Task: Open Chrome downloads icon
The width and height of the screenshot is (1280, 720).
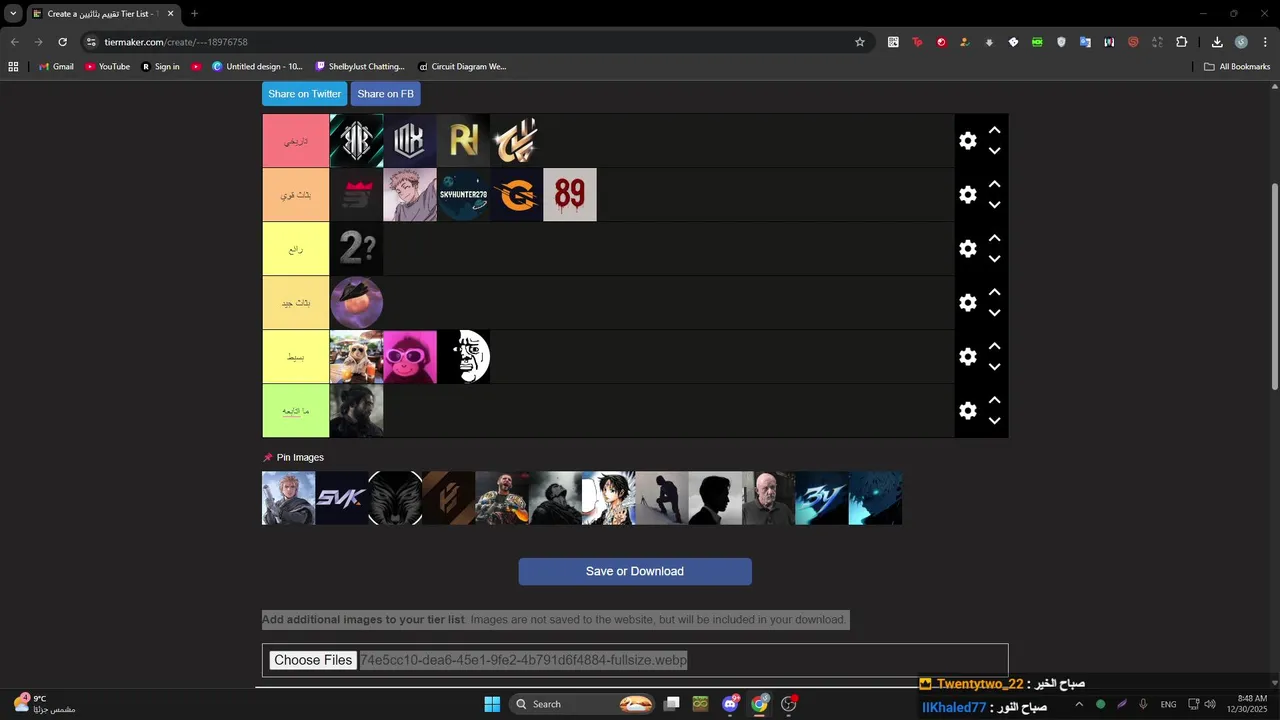Action: click(1217, 42)
